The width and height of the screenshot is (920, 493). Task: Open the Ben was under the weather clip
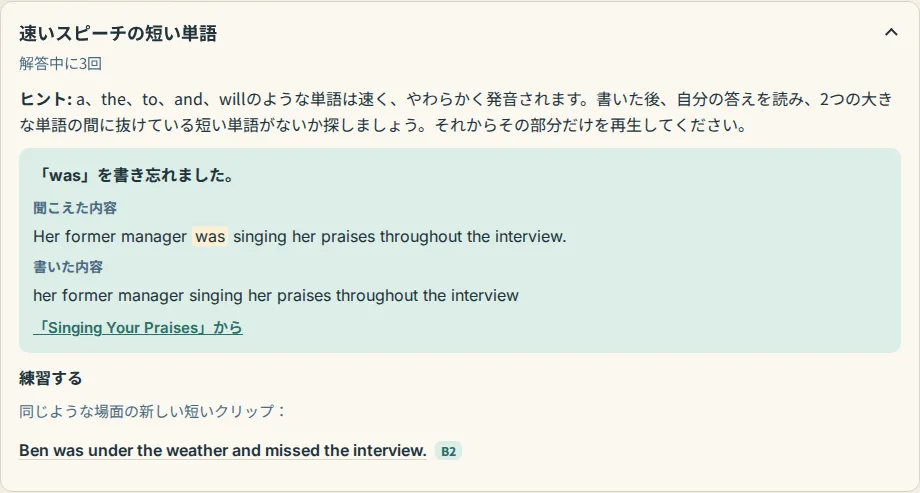[222, 450]
